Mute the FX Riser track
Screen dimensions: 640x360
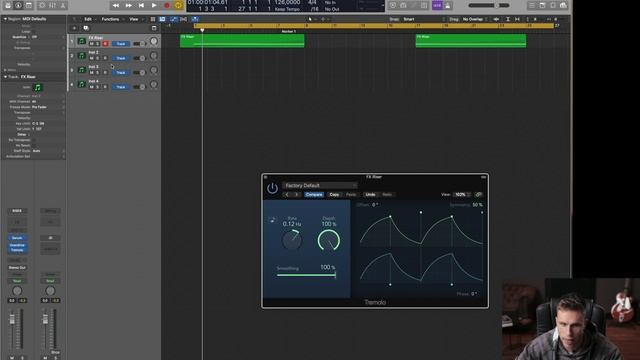91,44
